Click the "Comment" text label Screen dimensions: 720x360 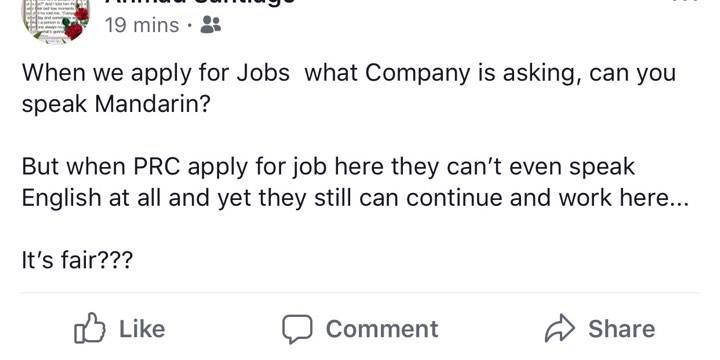point(382,329)
